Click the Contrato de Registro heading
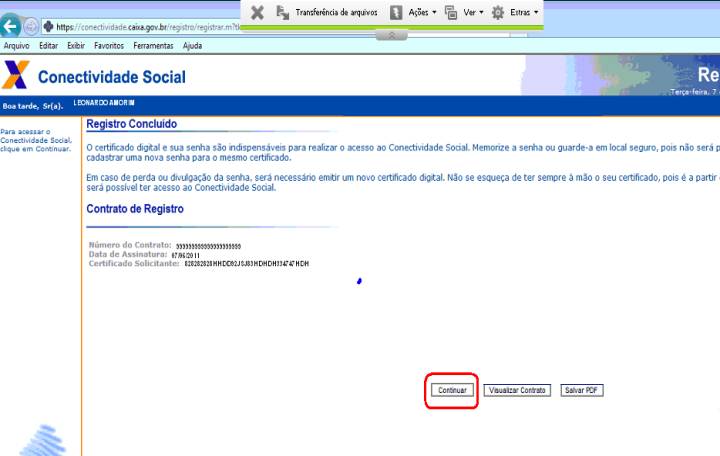Viewport: 720px width, 456px height. point(135,209)
